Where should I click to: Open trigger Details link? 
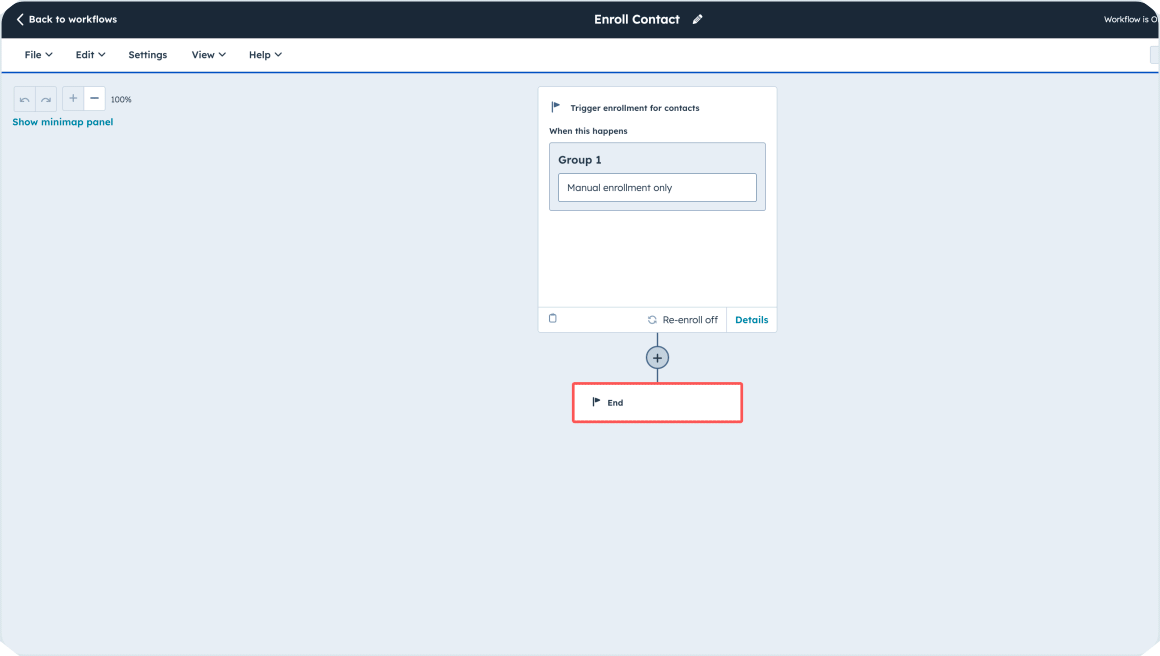(752, 319)
